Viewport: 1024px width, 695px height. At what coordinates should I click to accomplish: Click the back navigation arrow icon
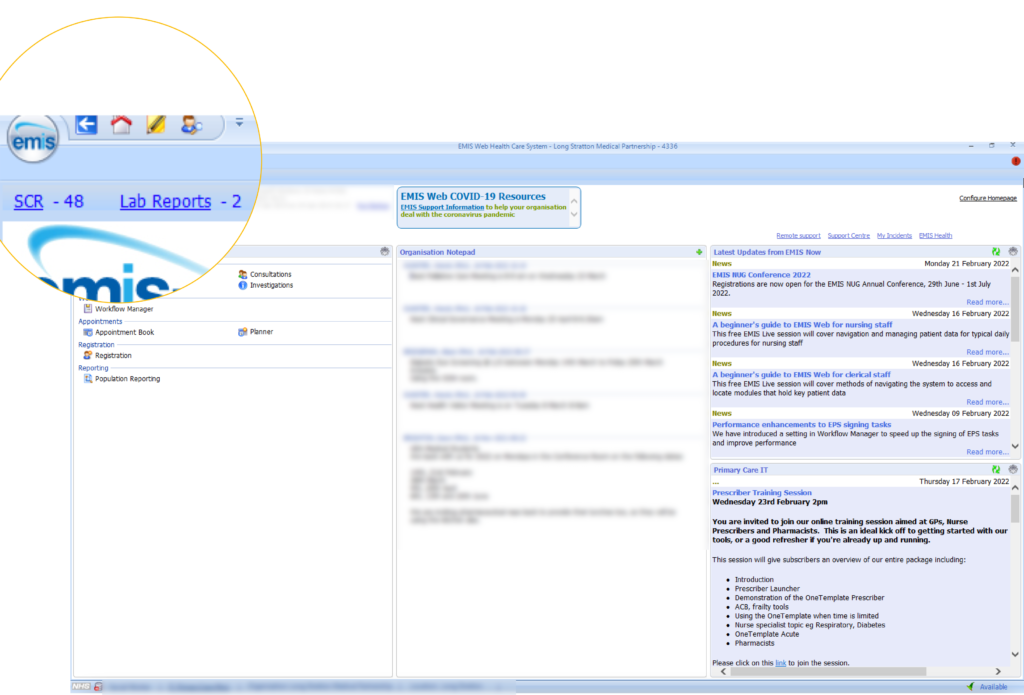(x=86, y=123)
